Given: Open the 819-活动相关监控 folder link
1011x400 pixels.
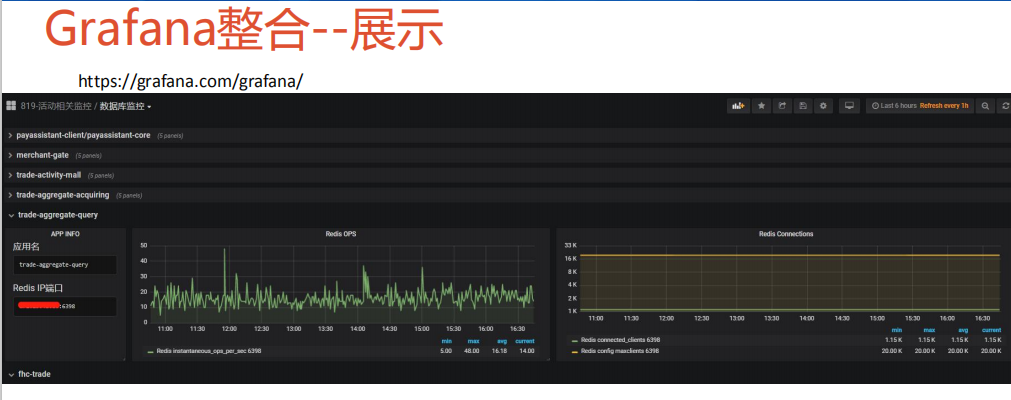Looking at the screenshot, I should click(56, 106).
